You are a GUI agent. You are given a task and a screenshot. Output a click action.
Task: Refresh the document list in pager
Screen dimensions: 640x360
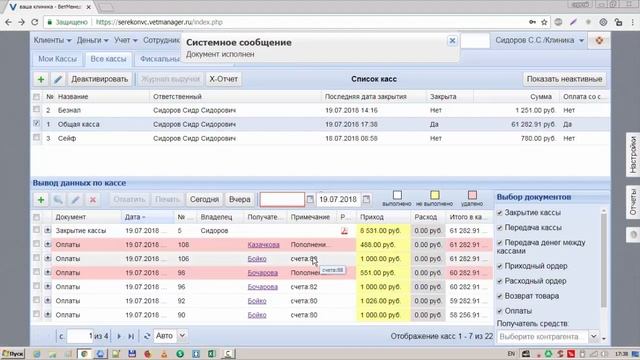[x=147, y=336]
